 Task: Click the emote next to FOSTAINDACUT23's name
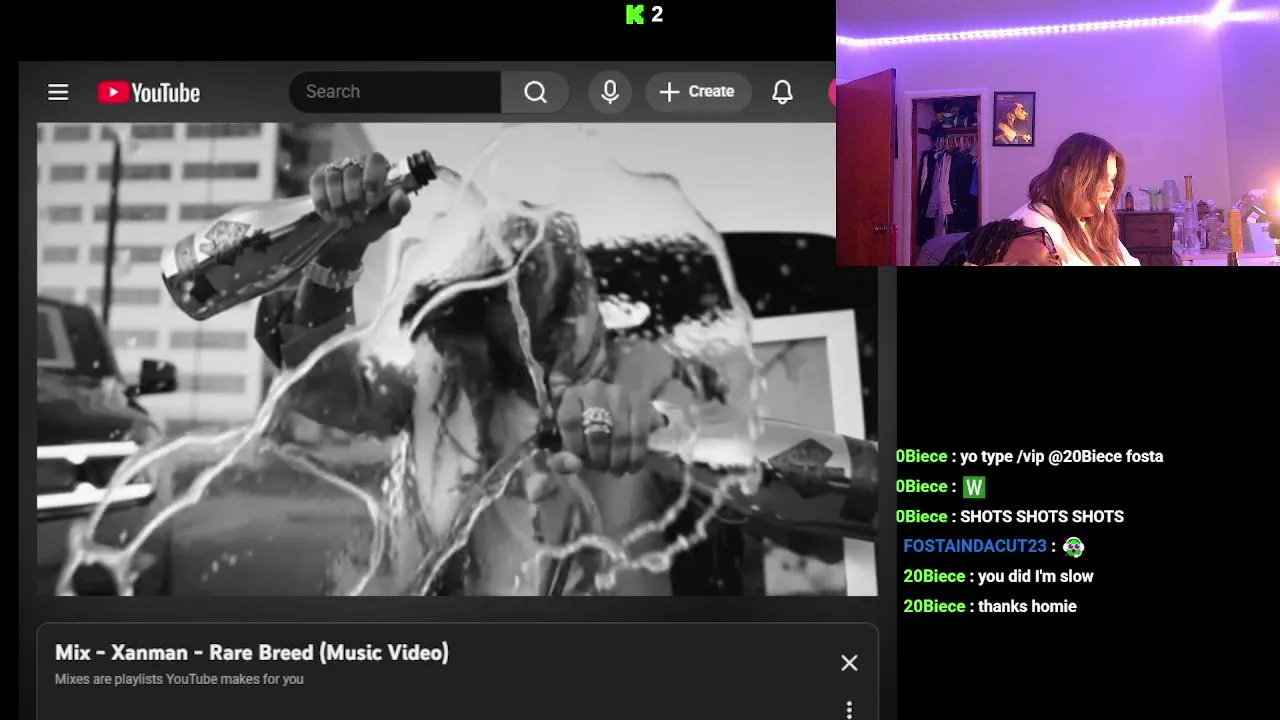coord(1074,546)
